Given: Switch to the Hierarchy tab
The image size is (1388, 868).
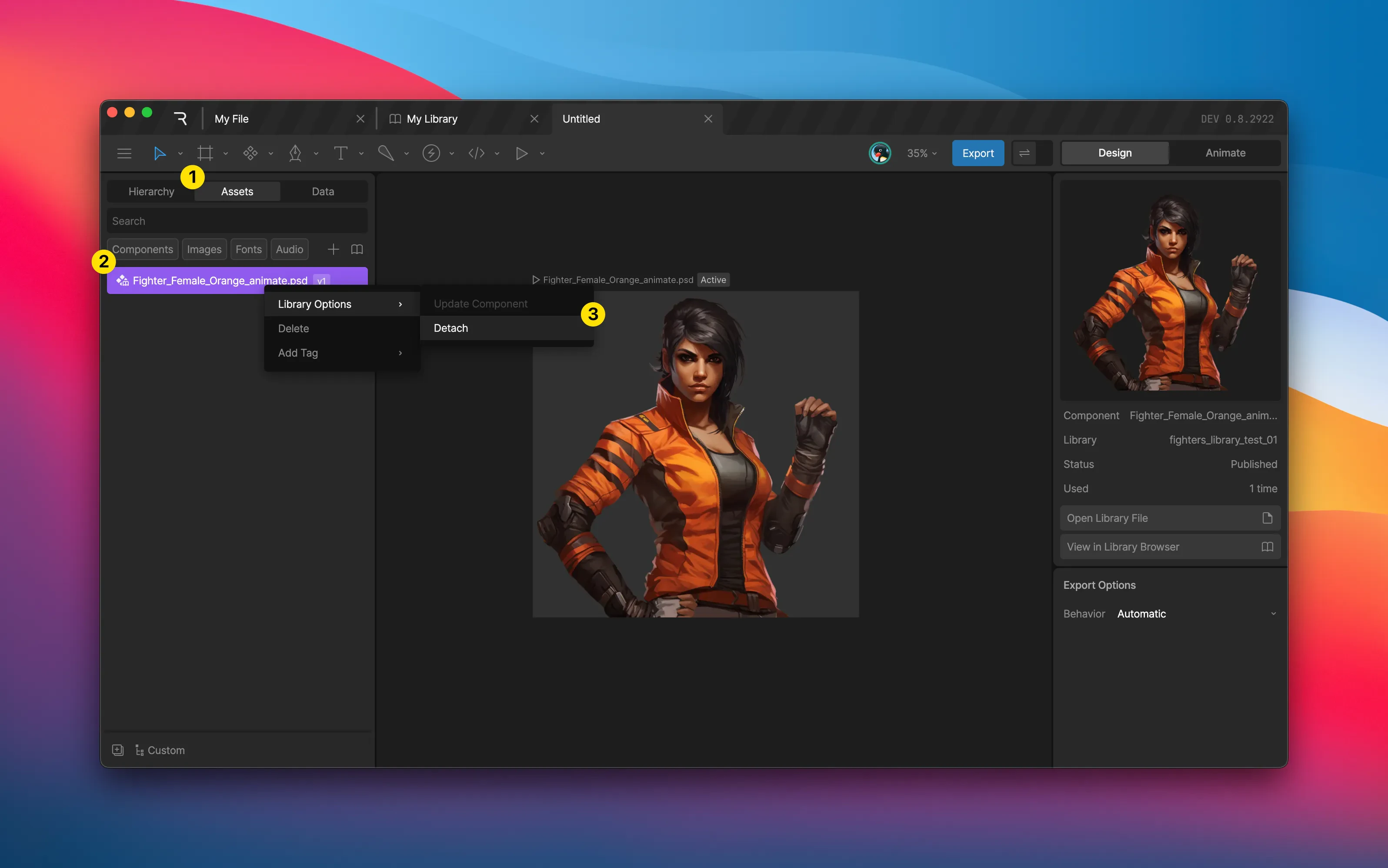Looking at the screenshot, I should [151, 192].
